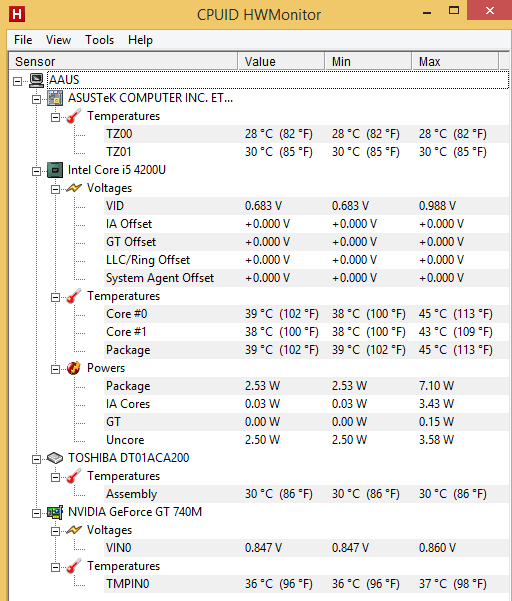This screenshot has height=601, width=512.
Task: Click the Max column header
Action: click(x=456, y=61)
